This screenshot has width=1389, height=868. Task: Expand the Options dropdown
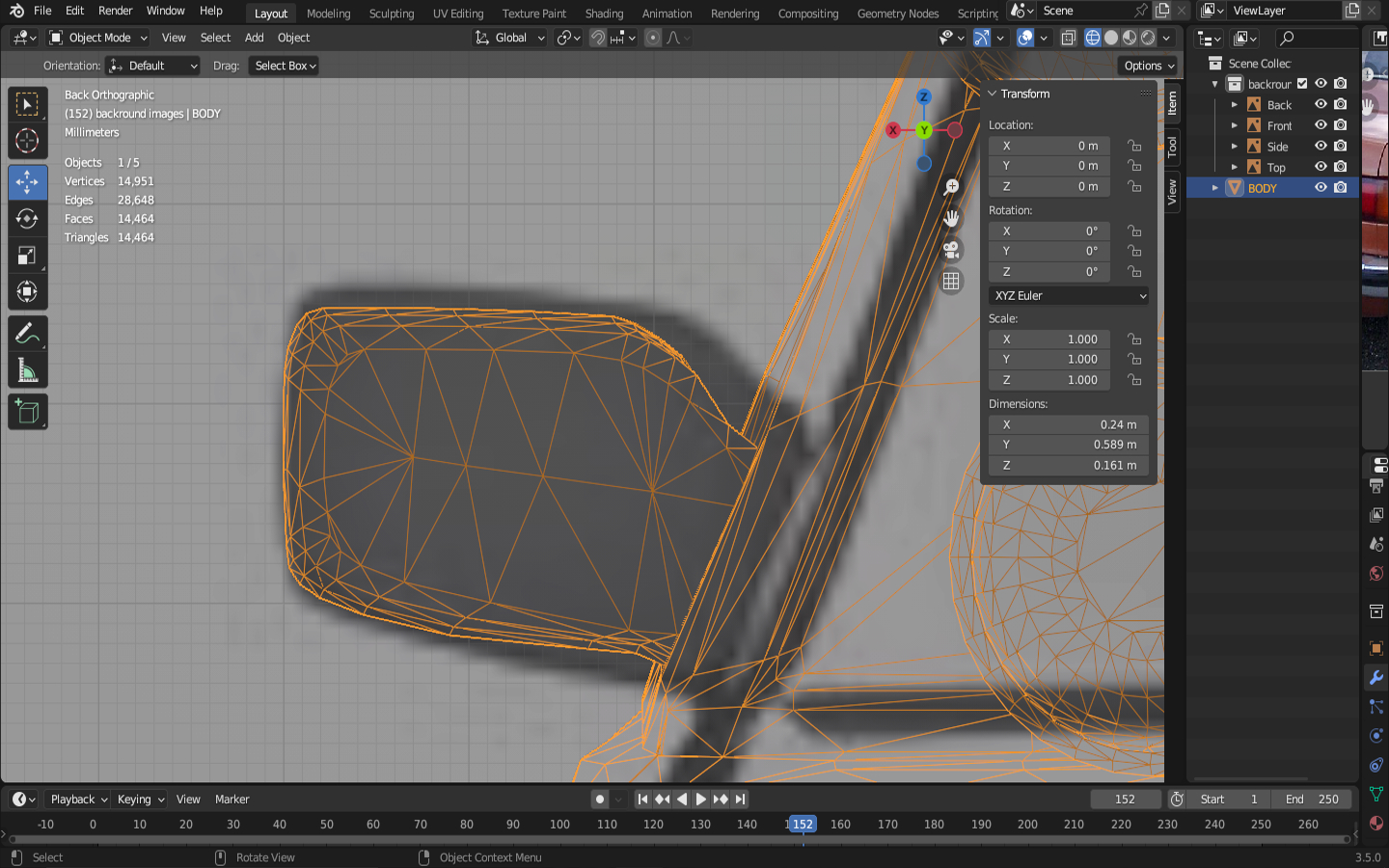[x=1149, y=66]
